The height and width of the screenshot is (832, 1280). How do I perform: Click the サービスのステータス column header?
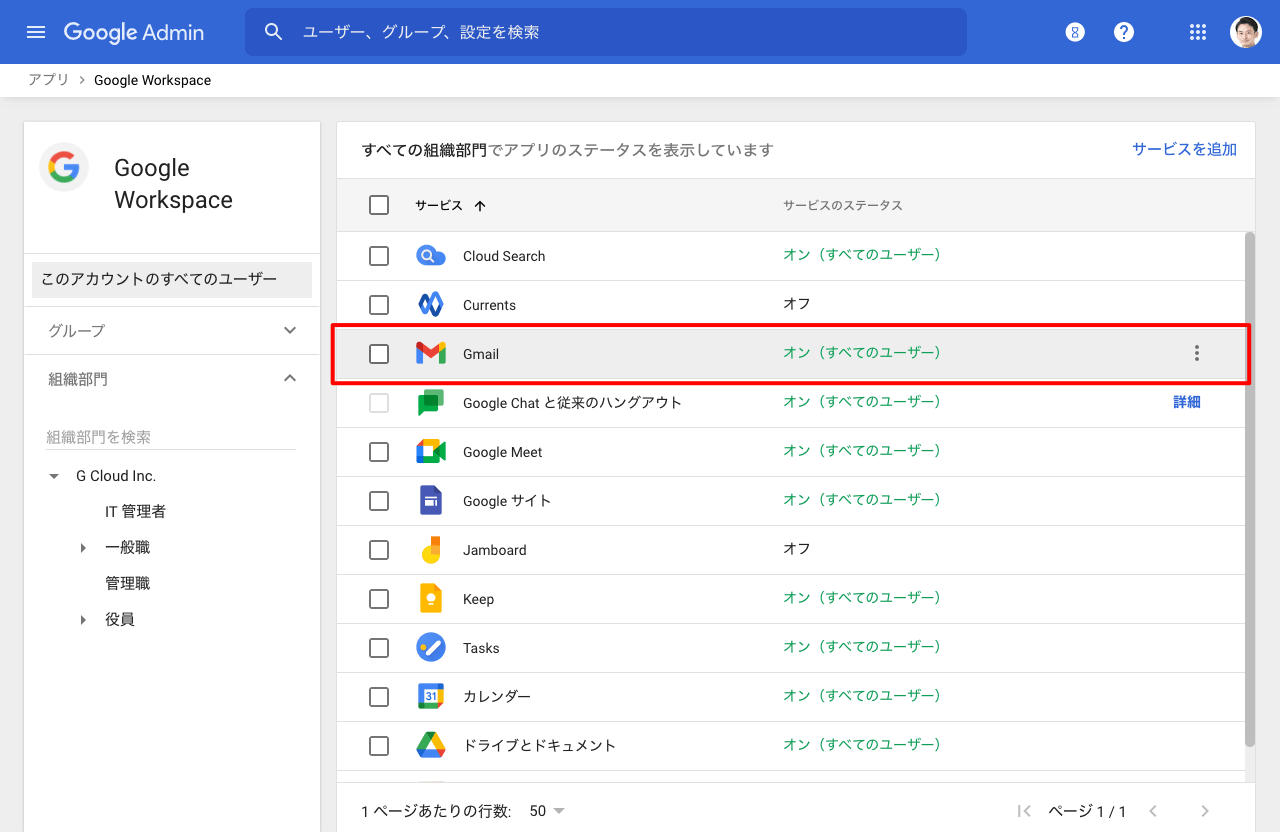843,205
